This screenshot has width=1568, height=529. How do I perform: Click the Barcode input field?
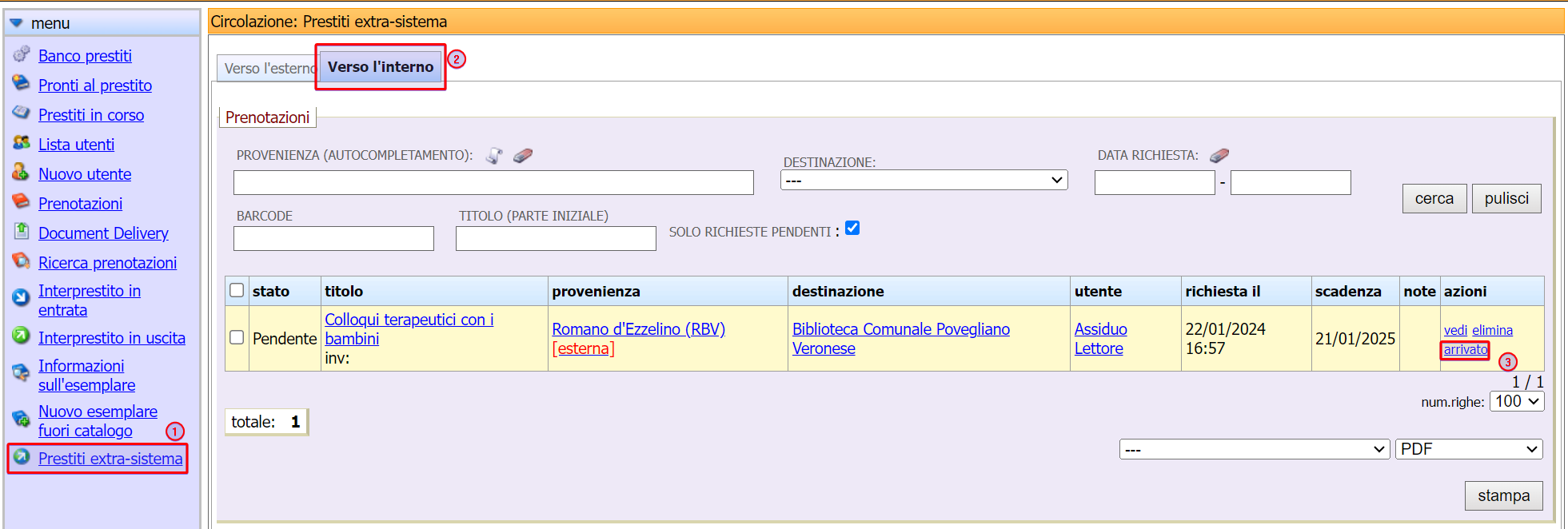click(x=333, y=239)
